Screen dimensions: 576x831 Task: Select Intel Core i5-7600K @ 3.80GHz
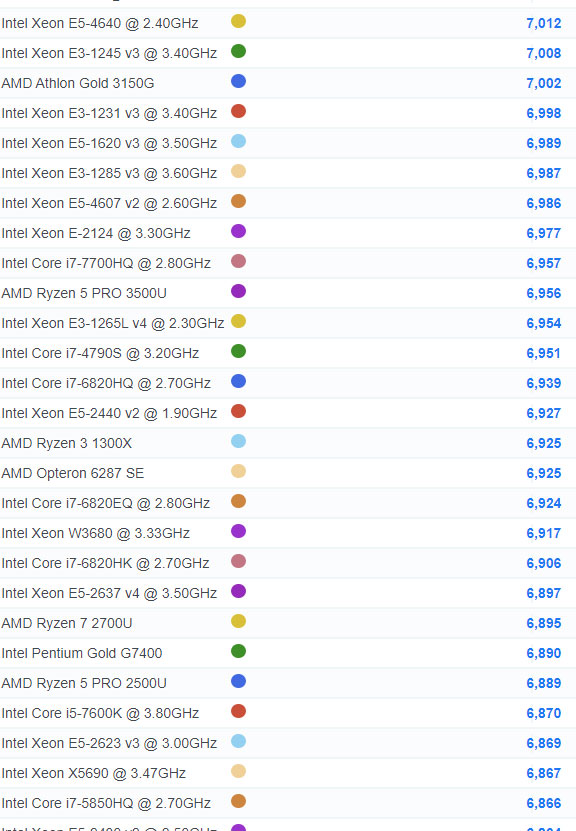click(100, 713)
